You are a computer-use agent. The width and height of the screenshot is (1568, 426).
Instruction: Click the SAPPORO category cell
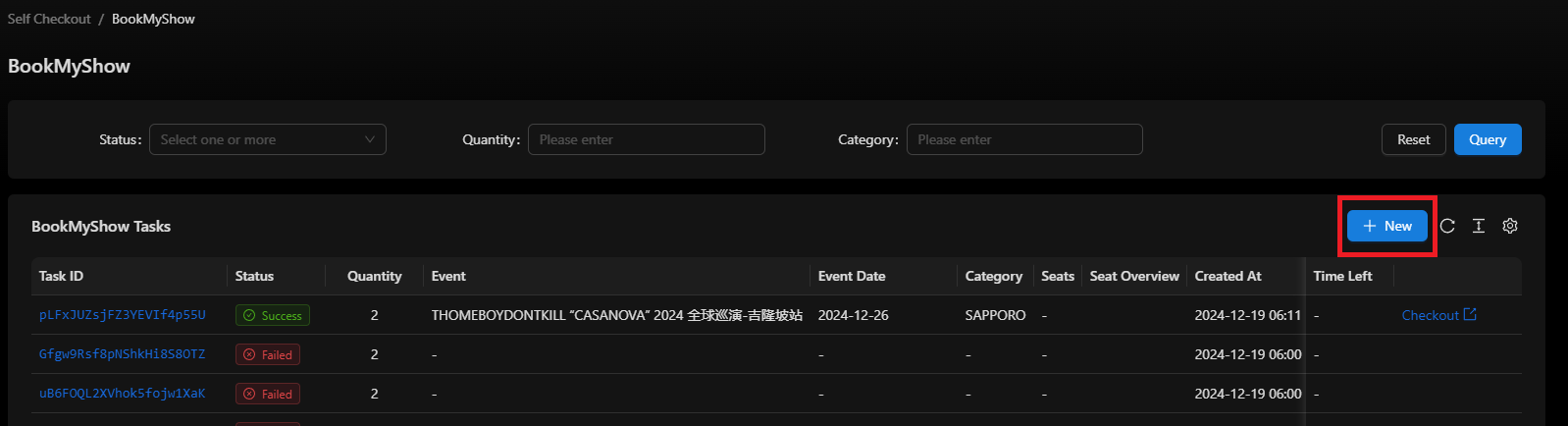coord(995,315)
